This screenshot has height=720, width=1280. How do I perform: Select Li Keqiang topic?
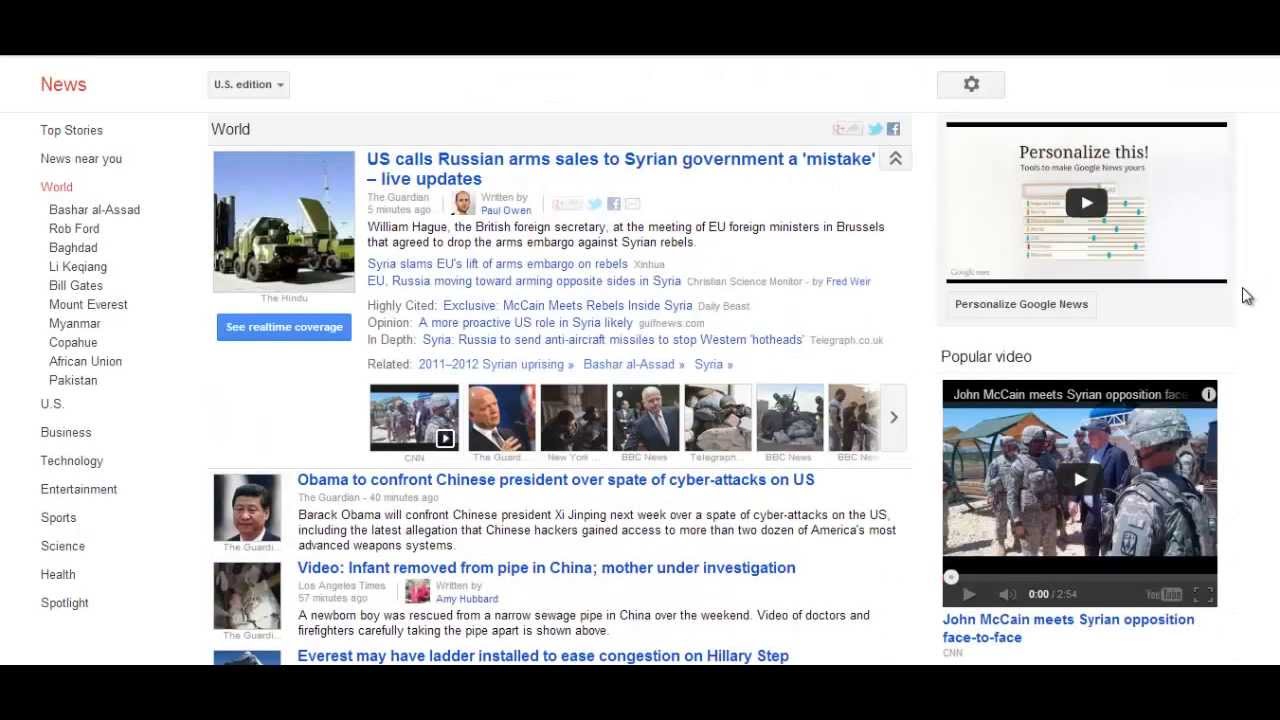tap(78, 267)
